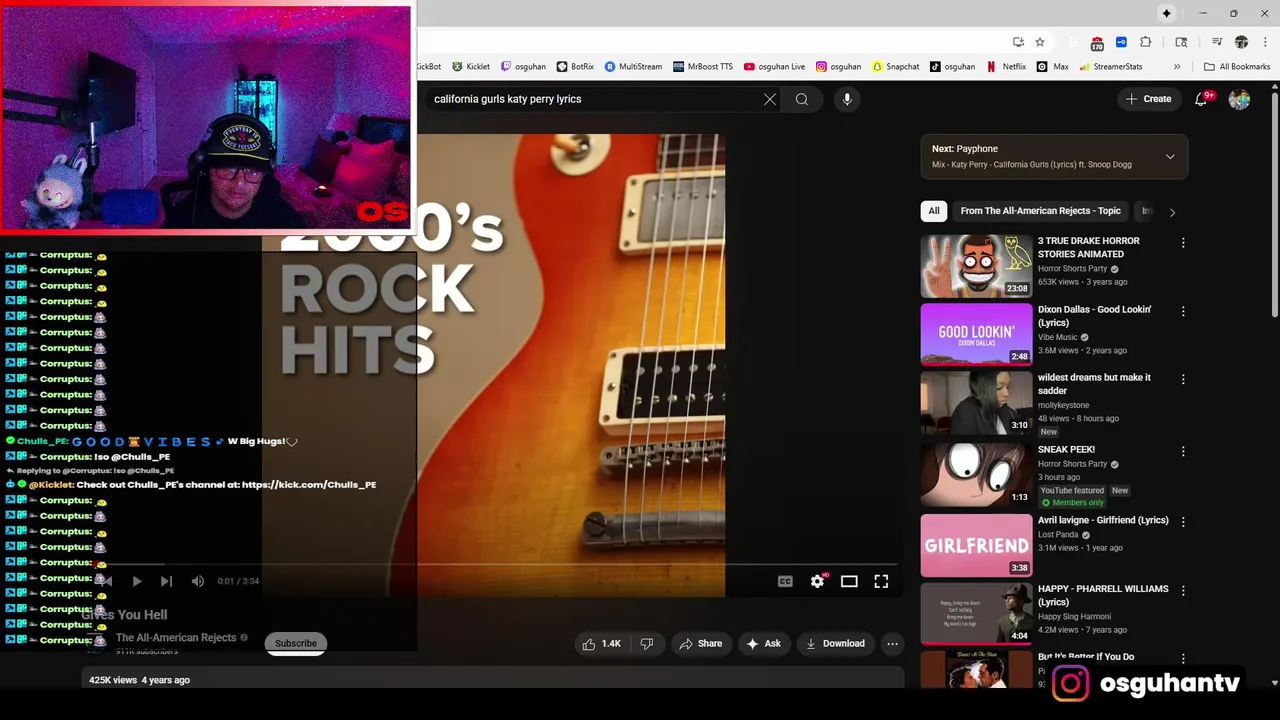Open Chrome three-dot menu

(x=1265, y=42)
